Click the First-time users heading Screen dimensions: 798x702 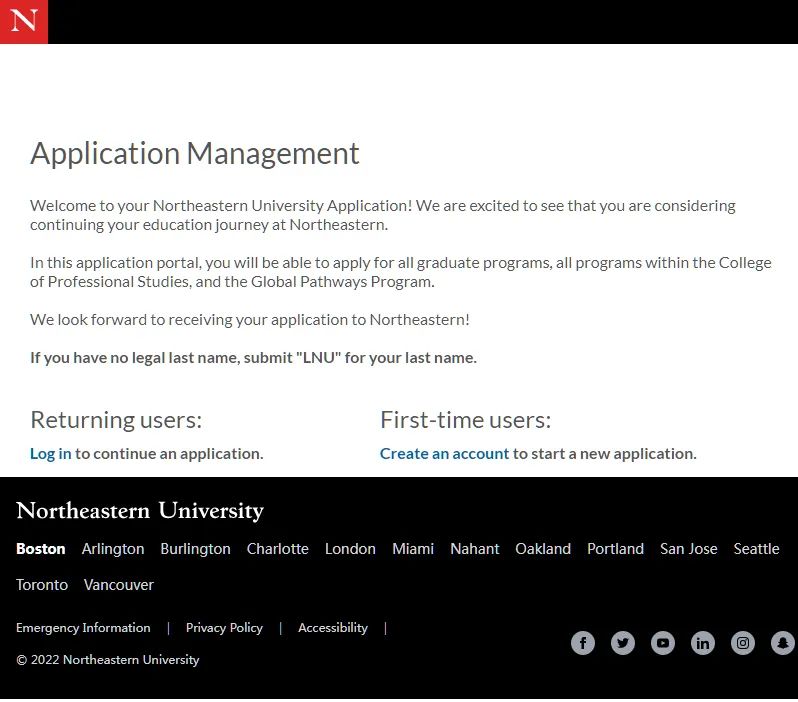tap(466, 420)
